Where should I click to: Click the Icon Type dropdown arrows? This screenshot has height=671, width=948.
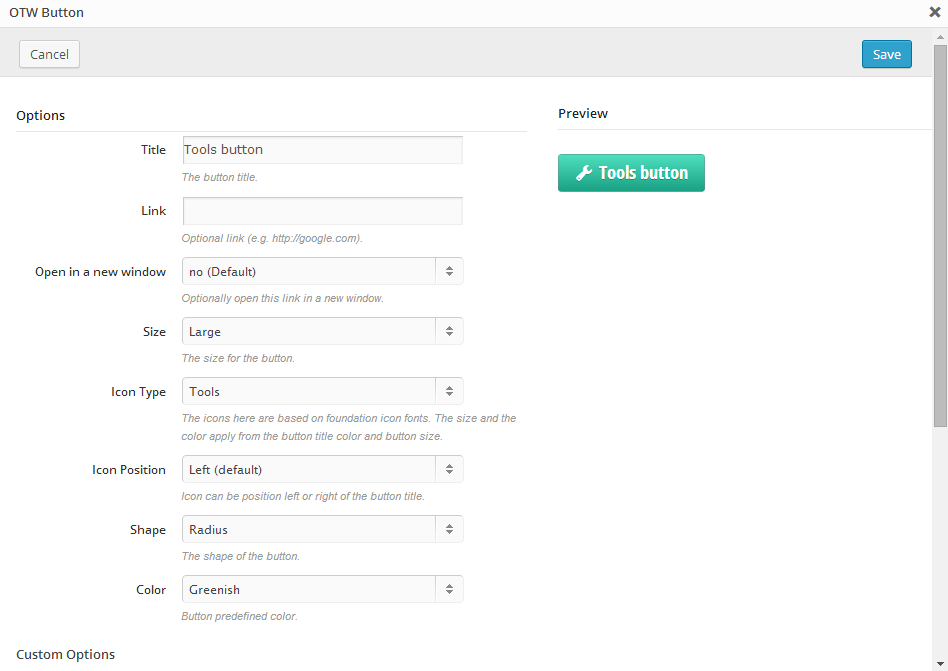point(449,391)
